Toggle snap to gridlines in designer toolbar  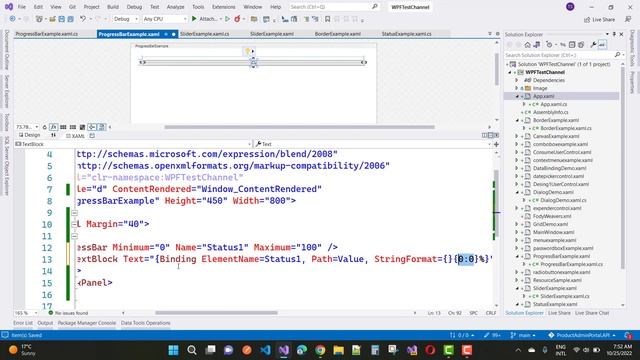coord(73,127)
